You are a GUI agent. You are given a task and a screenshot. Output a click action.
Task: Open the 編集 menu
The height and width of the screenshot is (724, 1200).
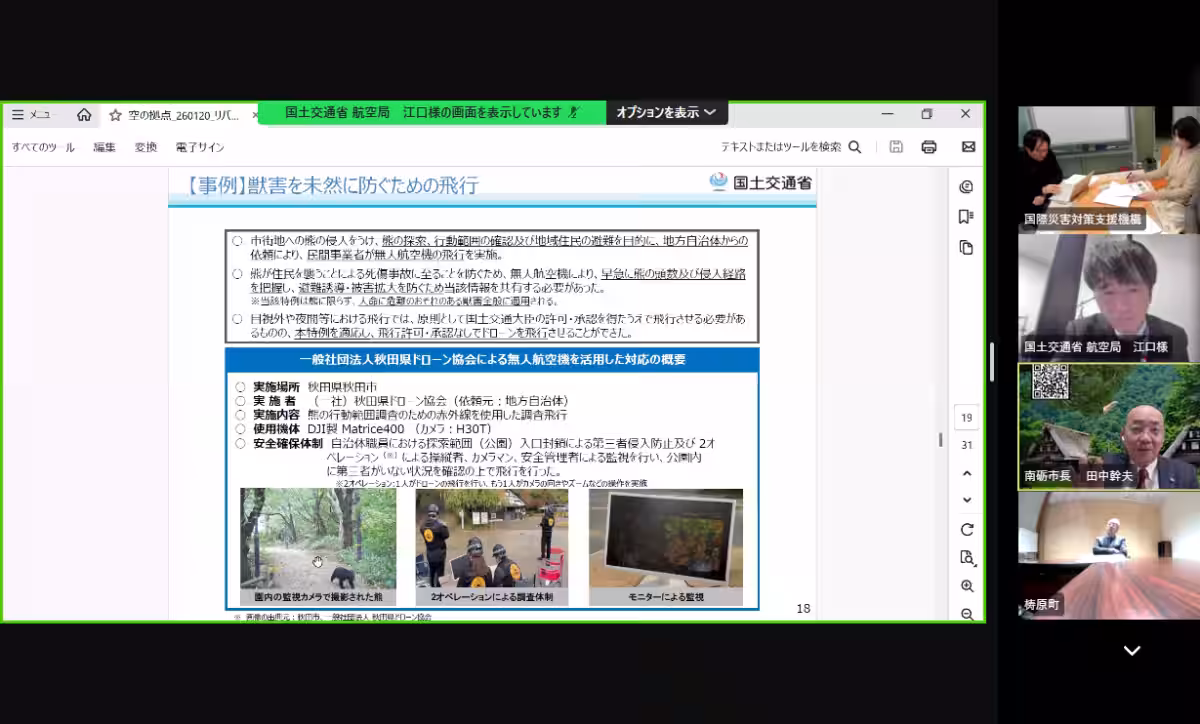(x=104, y=146)
